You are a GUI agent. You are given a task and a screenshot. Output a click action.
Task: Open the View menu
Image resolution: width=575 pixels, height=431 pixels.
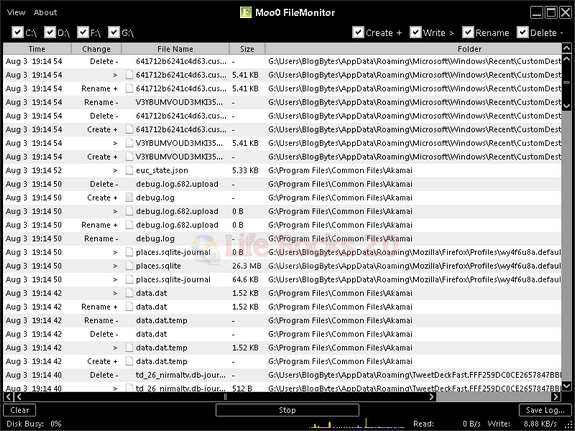pyautogui.click(x=16, y=12)
